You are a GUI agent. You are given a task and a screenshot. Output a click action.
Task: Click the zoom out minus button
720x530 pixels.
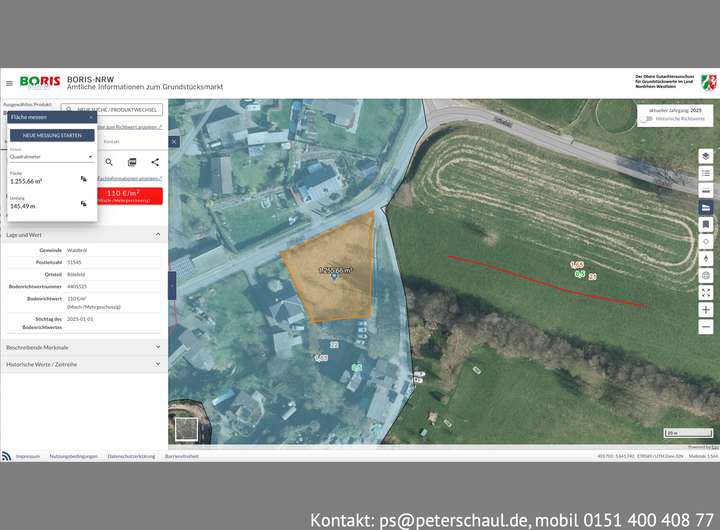pos(706,327)
